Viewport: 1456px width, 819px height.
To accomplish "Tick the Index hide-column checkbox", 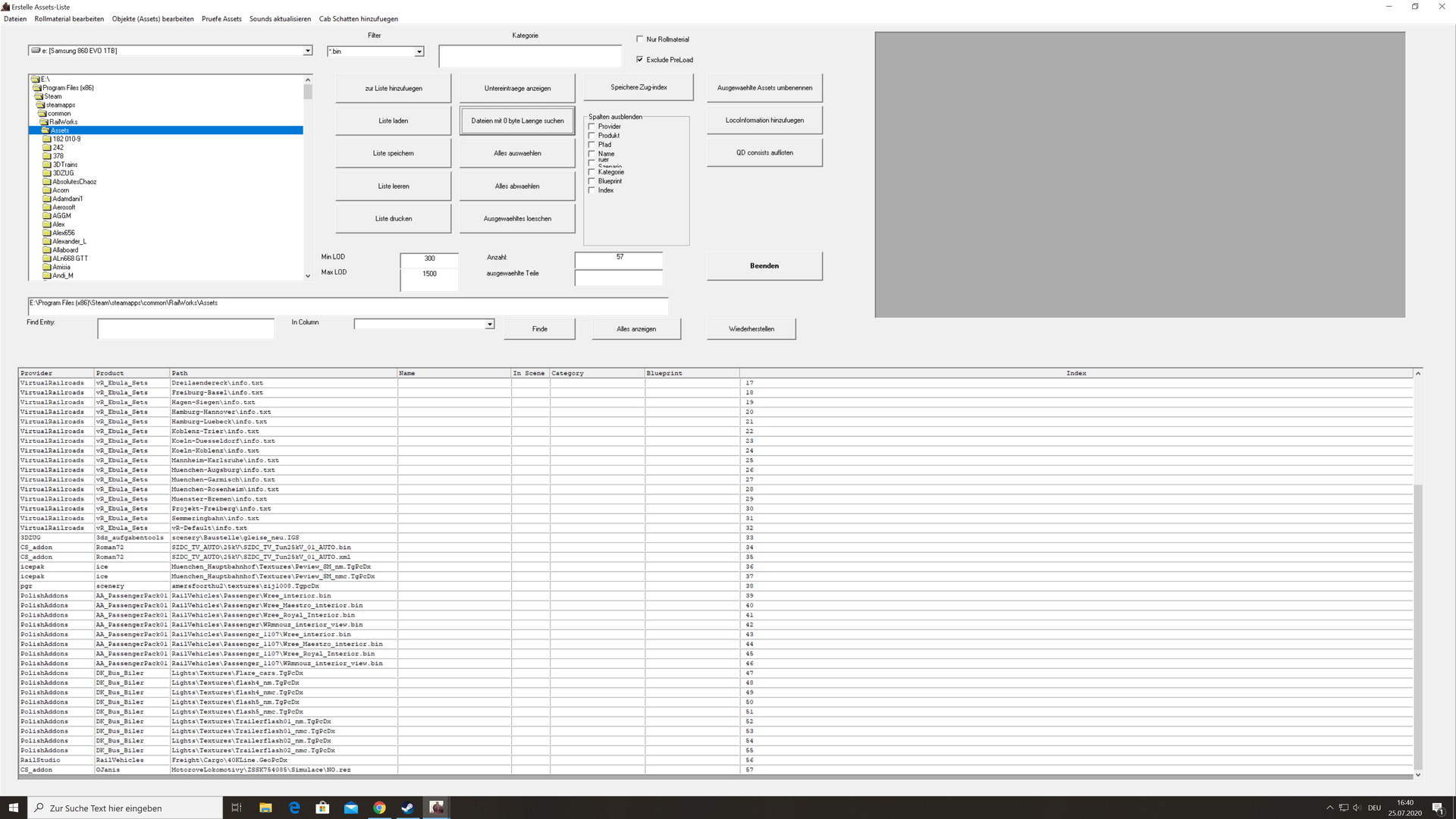I will tap(592, 190).
